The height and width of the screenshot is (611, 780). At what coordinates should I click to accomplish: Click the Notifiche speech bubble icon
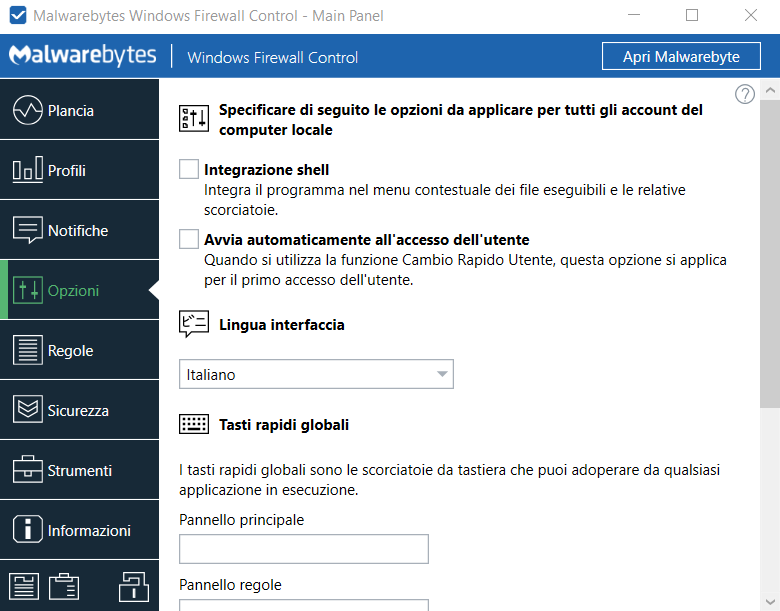point(27,230)
